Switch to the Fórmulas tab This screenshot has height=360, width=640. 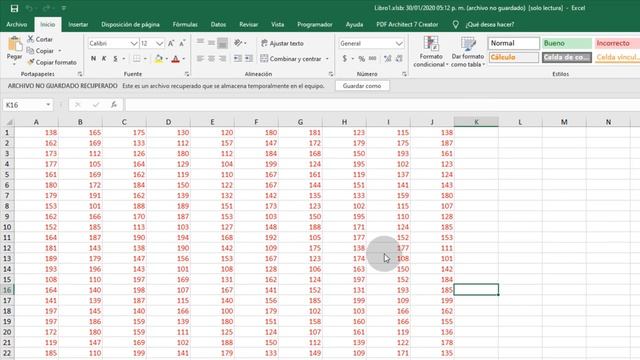[185, 24]
